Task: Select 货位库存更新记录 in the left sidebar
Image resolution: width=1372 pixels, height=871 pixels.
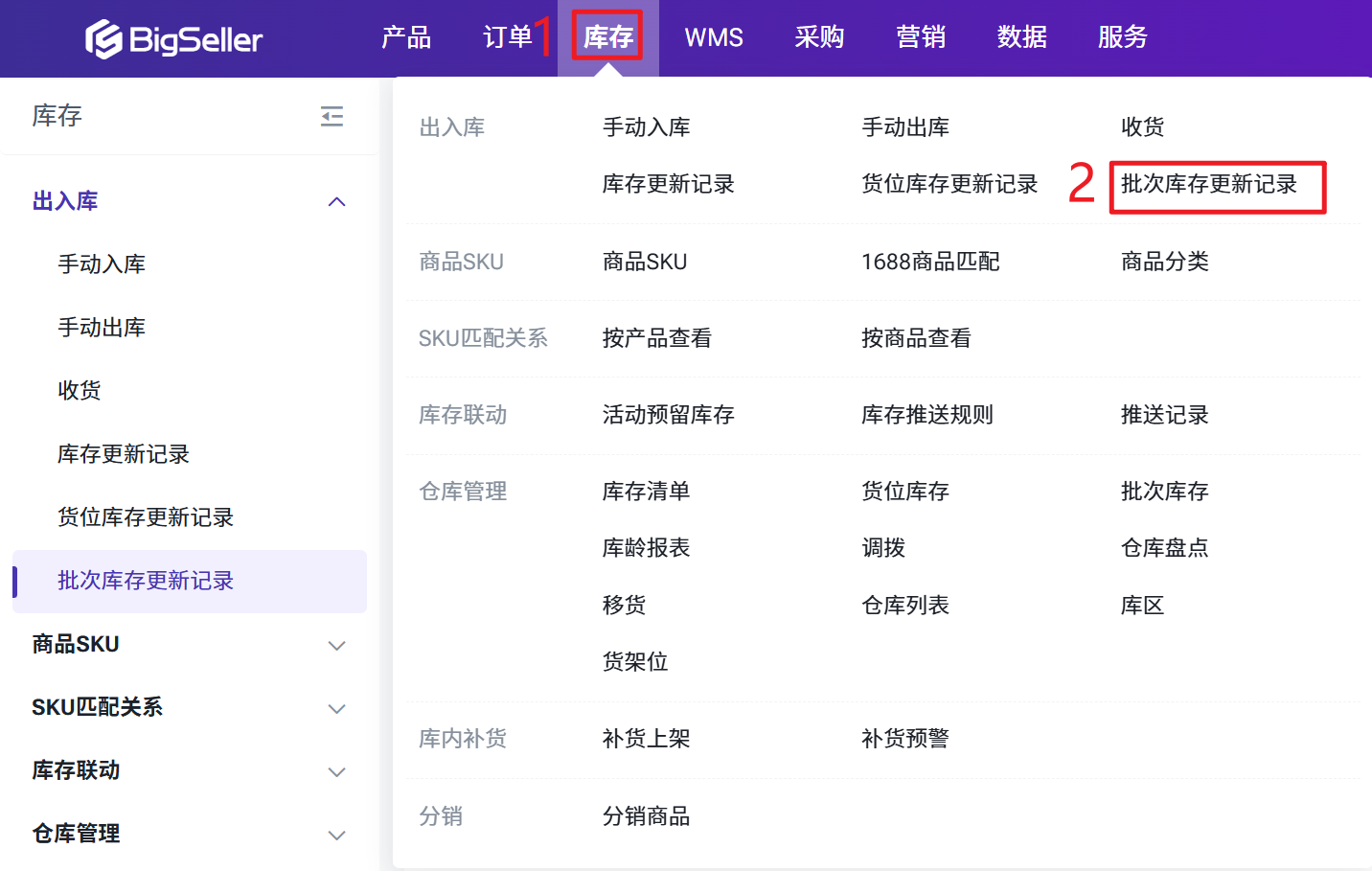Action: [146, 517]
